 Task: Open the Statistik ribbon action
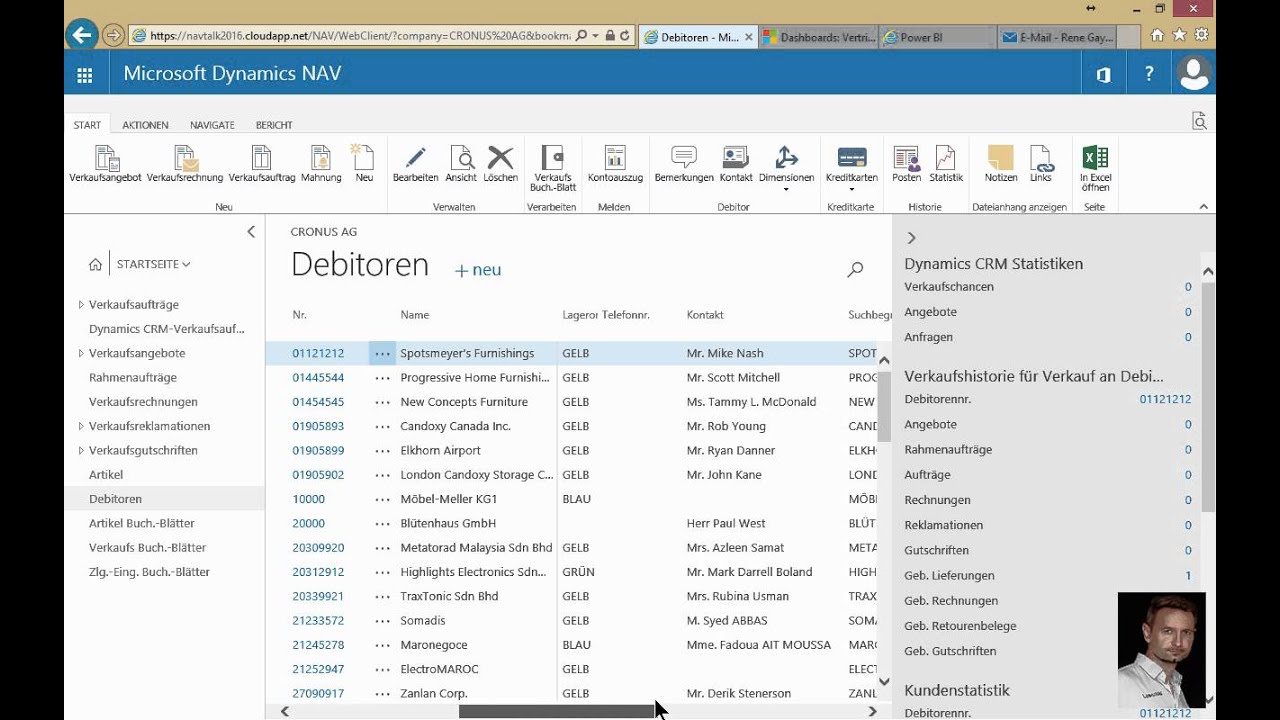tap(946, 164)
